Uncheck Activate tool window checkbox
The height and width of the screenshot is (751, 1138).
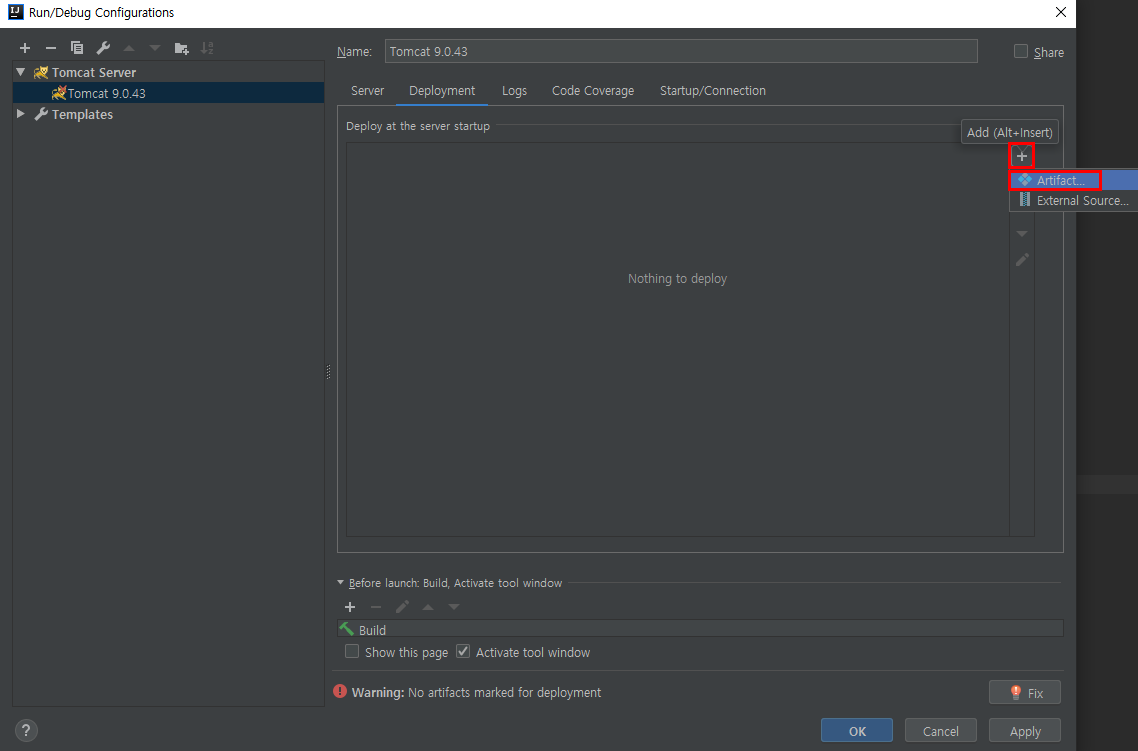click(x=463, y=652)
